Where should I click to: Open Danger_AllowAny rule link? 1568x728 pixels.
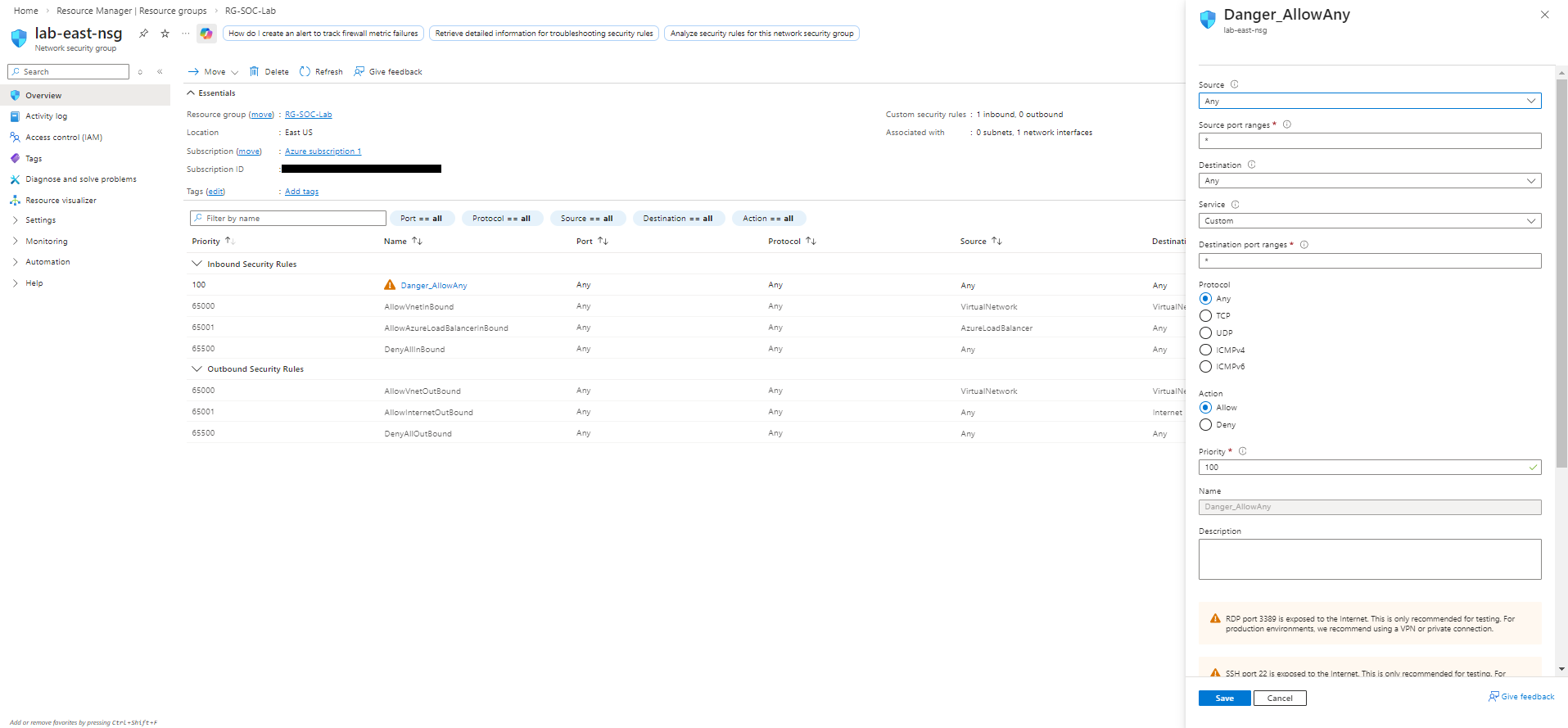(434, 286)
